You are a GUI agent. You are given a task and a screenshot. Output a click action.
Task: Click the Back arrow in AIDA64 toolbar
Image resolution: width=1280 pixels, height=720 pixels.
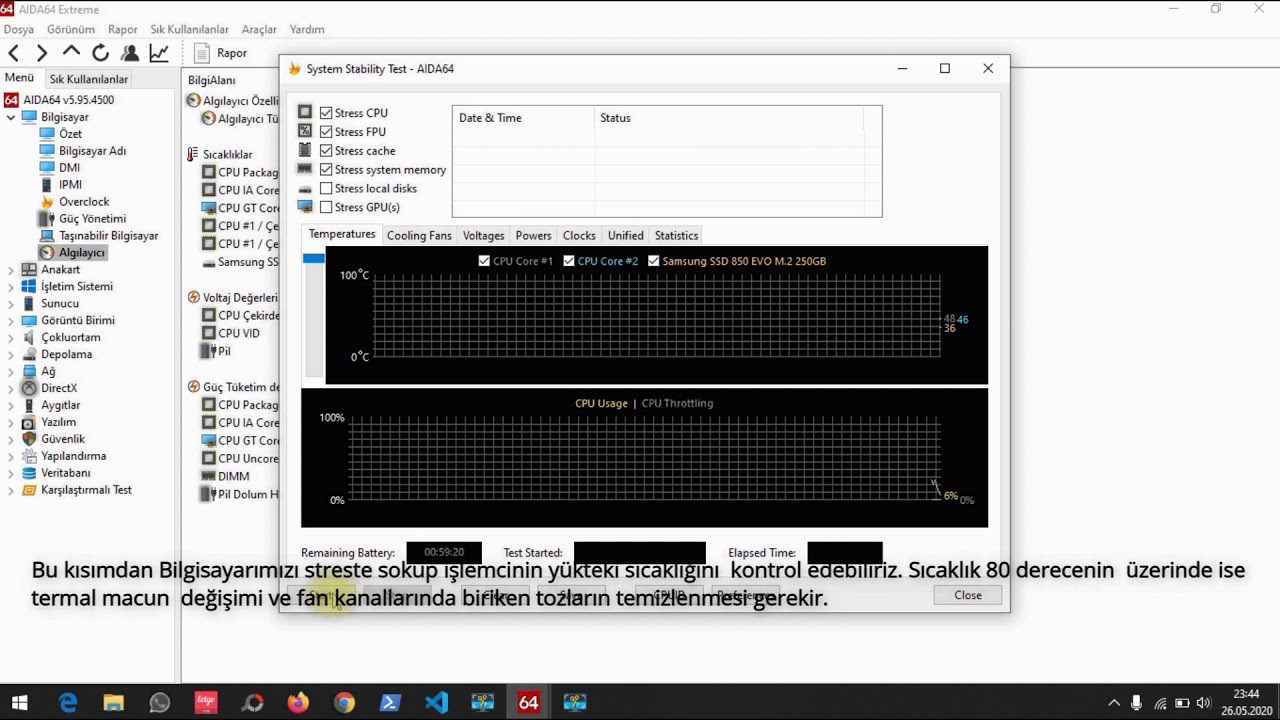pos(14,53)
